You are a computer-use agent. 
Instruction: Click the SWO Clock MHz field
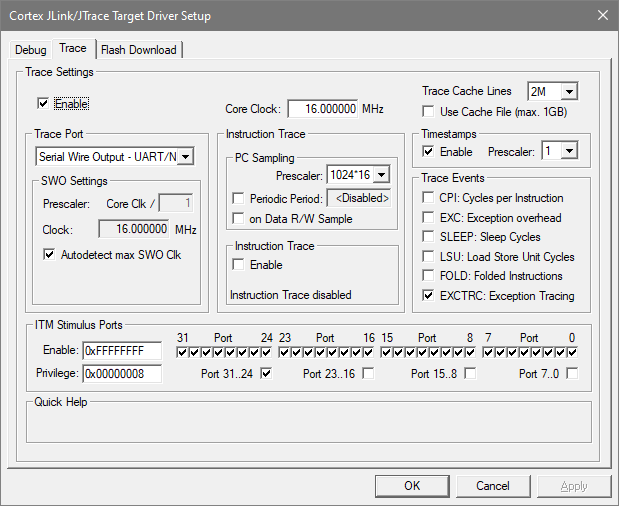point(134,229)
